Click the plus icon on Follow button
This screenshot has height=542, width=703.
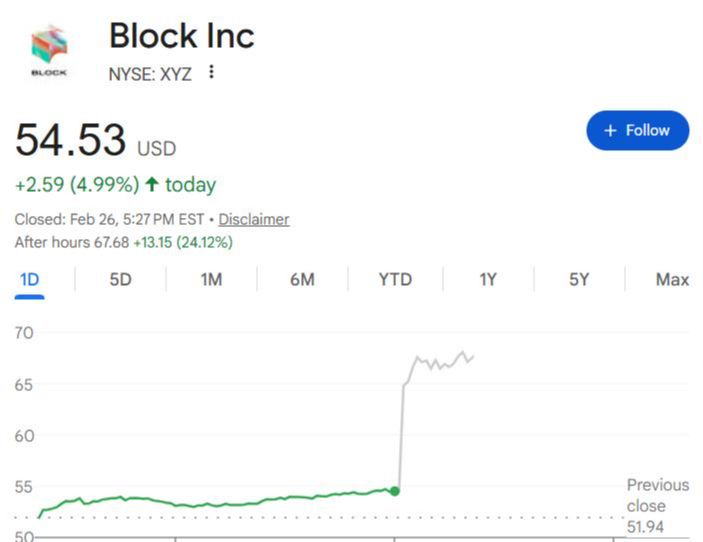click(x=610, y=131)
